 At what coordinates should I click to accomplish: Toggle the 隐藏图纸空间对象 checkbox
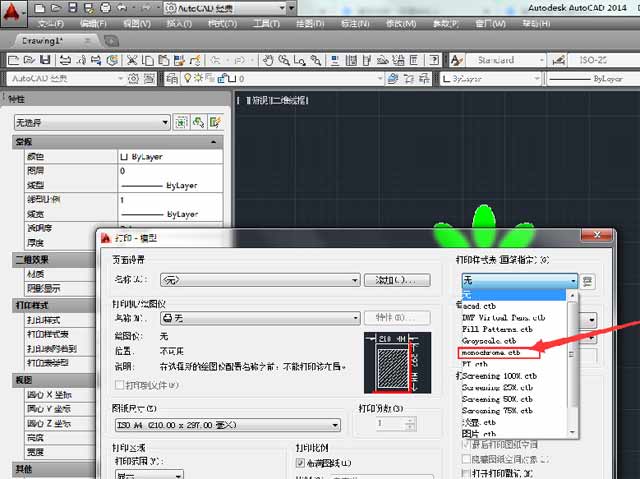(466, 459)
